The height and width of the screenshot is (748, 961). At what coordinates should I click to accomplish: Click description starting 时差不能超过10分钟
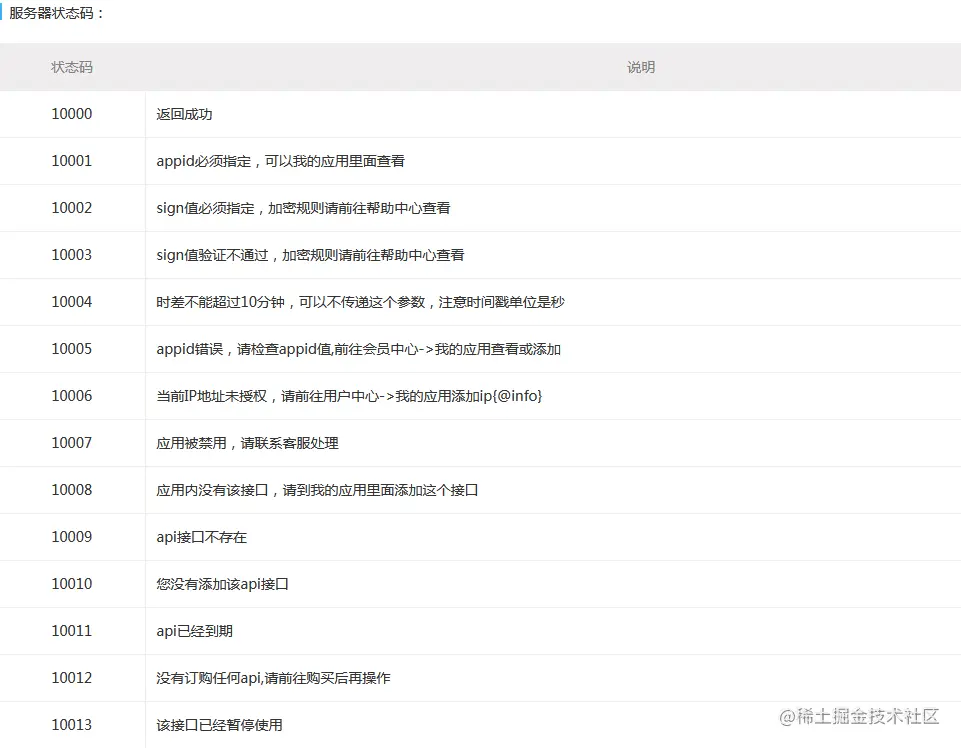click(360, 302)
